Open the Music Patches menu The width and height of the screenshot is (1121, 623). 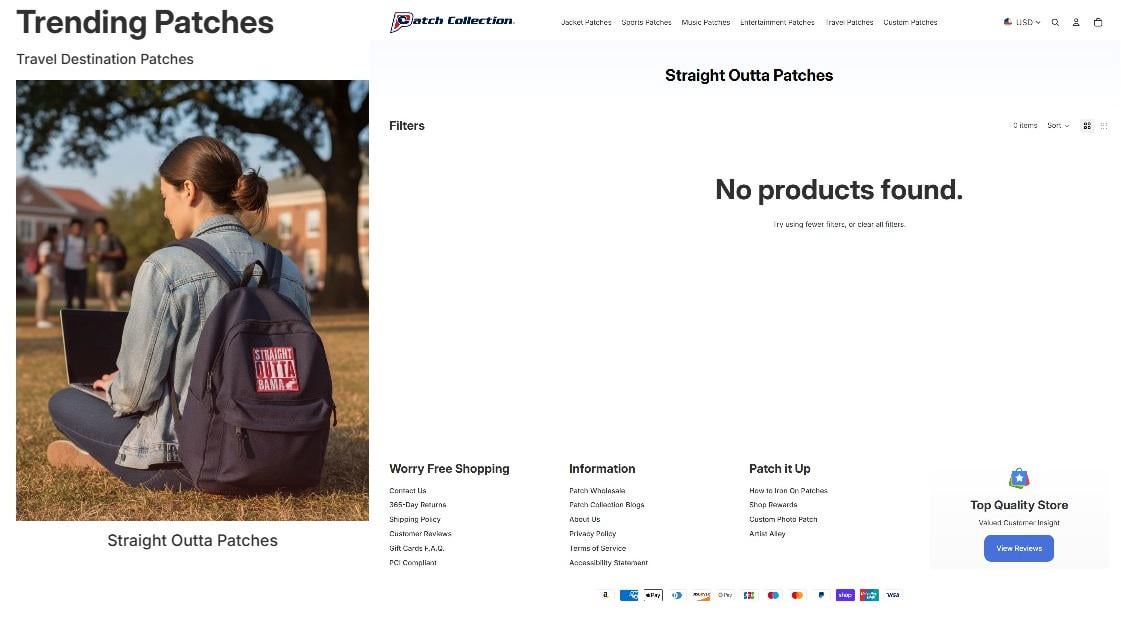click(706, 23)
